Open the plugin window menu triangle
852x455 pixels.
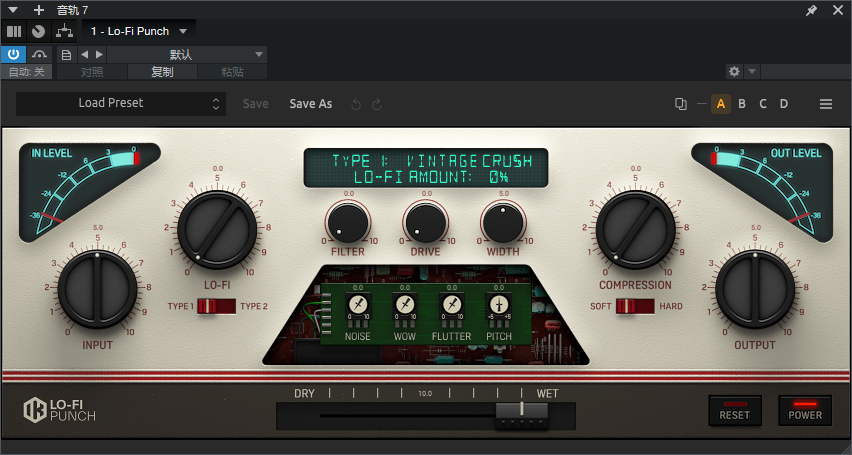[13, 10]
